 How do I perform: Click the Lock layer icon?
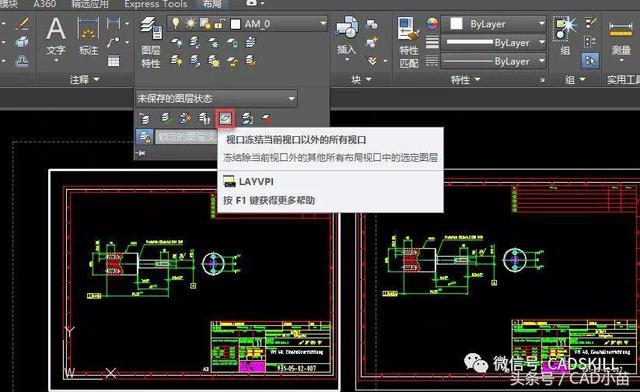click(x=232, y=42)
